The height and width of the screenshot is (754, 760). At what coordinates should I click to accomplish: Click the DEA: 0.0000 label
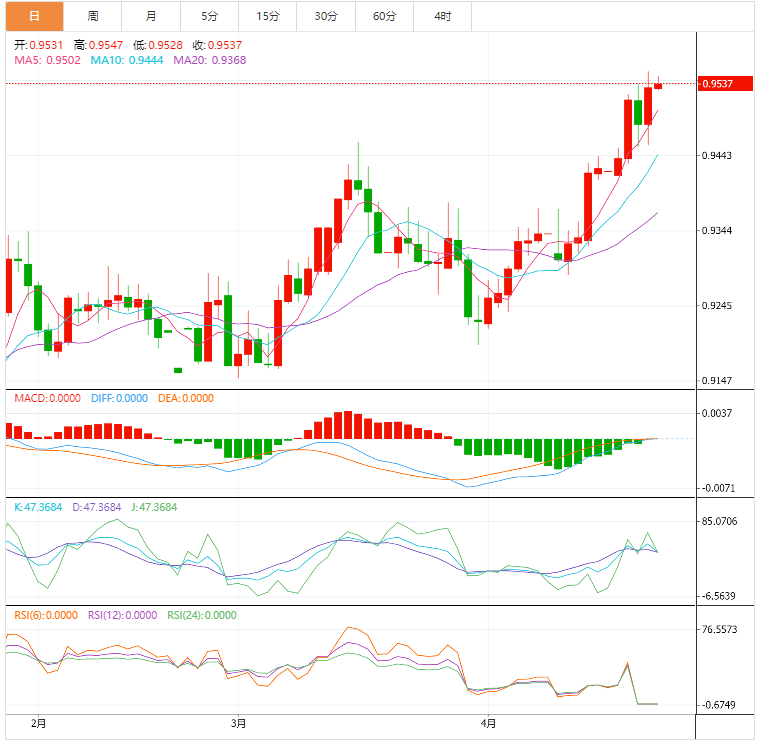[186, 398]
